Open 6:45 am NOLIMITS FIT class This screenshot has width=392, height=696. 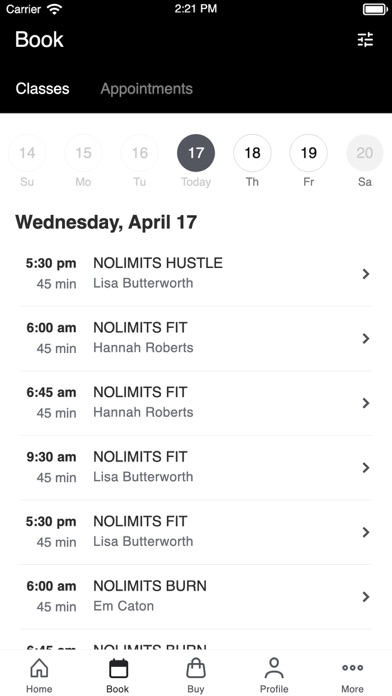(196, 403)
